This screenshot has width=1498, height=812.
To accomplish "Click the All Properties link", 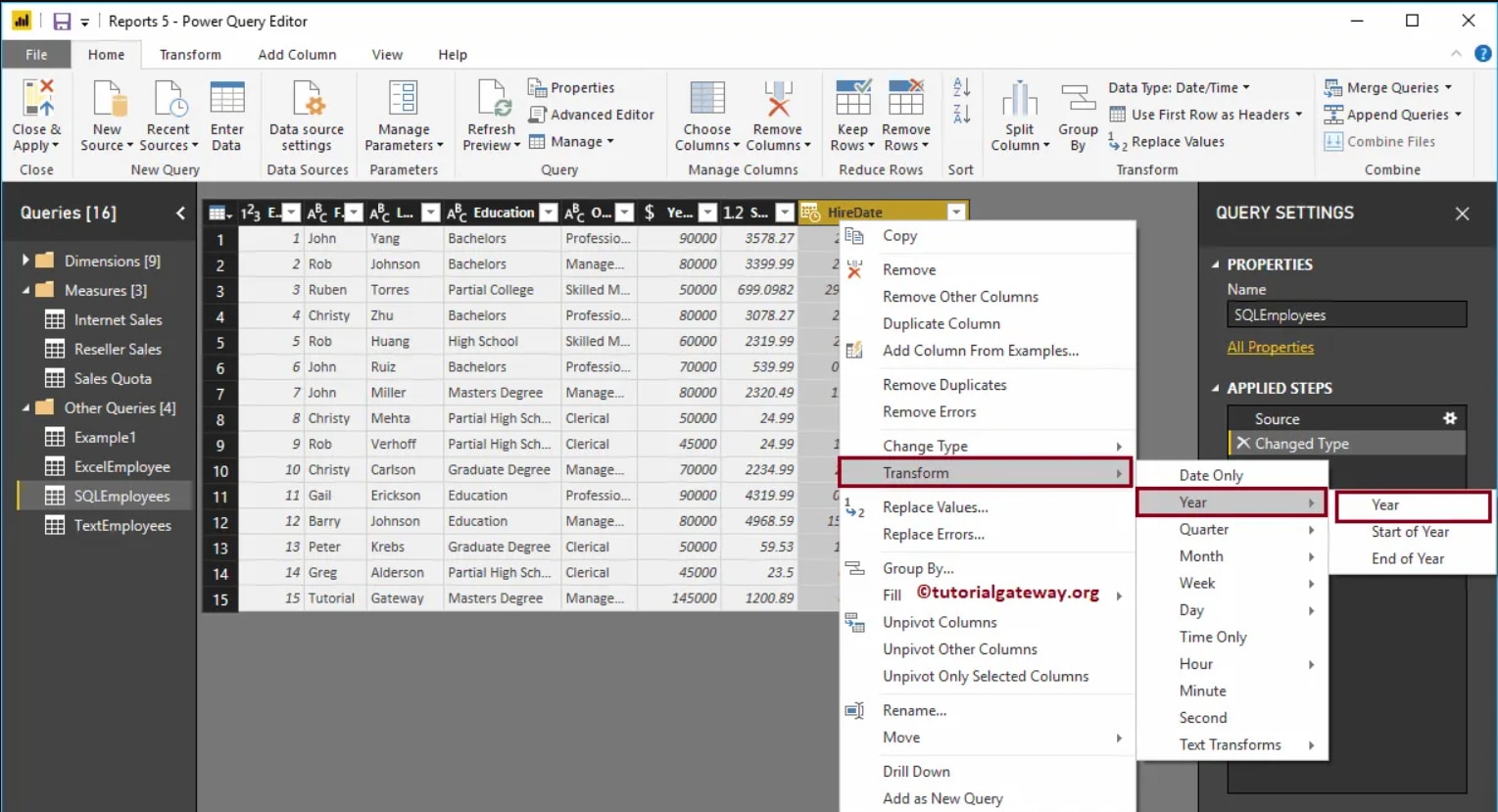I will pyautogui.click(x=1270, y=347).
